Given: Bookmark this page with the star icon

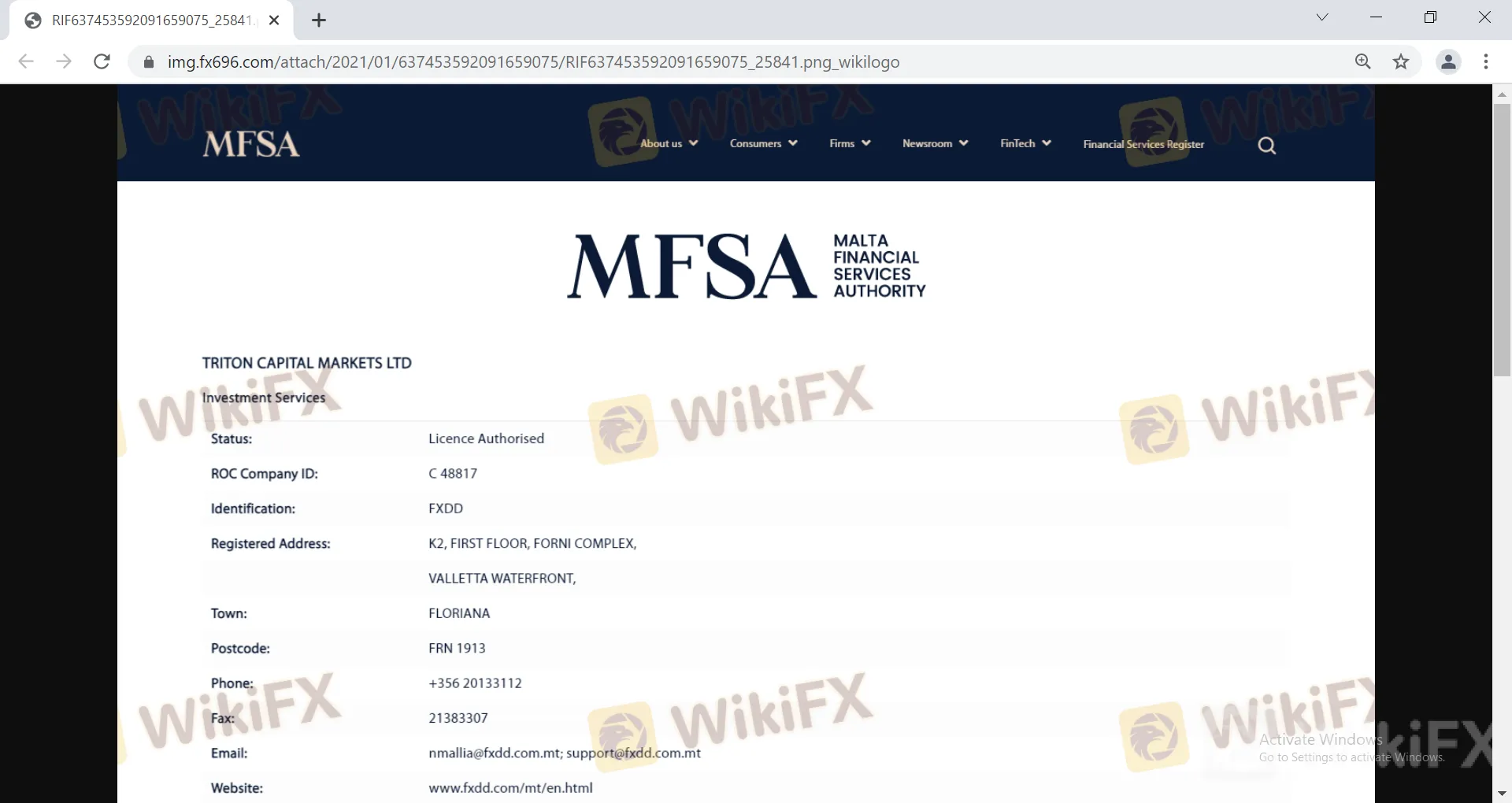Looking at the screenshot, I should pos(1401,61).
